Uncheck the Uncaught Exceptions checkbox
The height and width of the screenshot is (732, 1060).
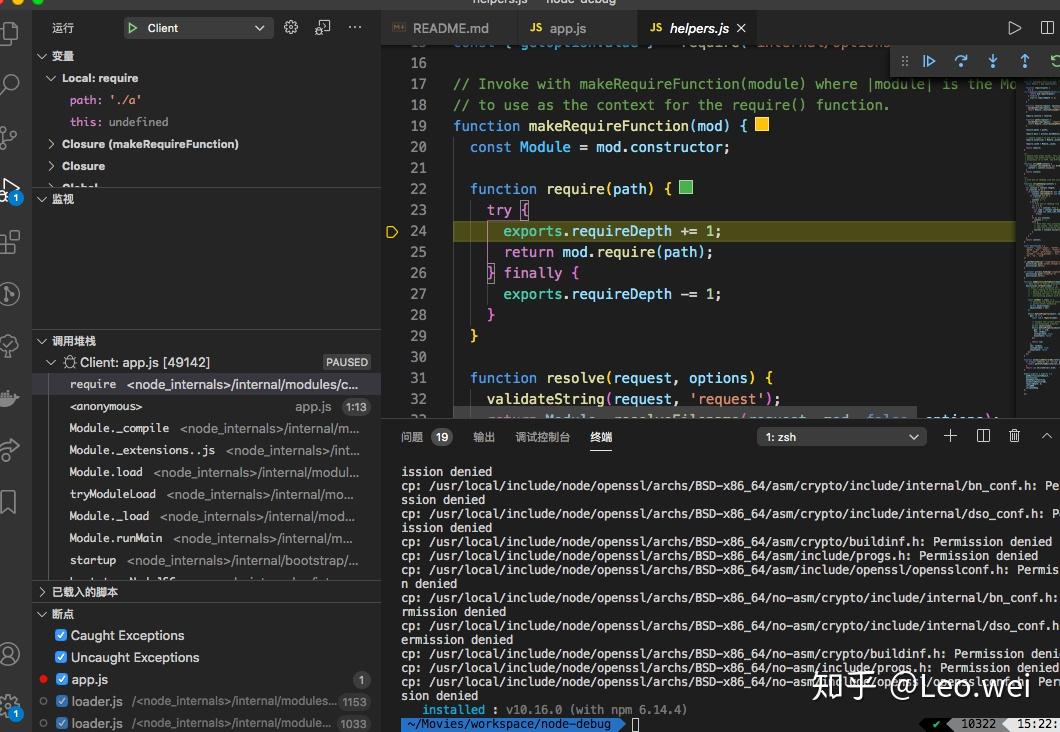[x=61, y=657]
